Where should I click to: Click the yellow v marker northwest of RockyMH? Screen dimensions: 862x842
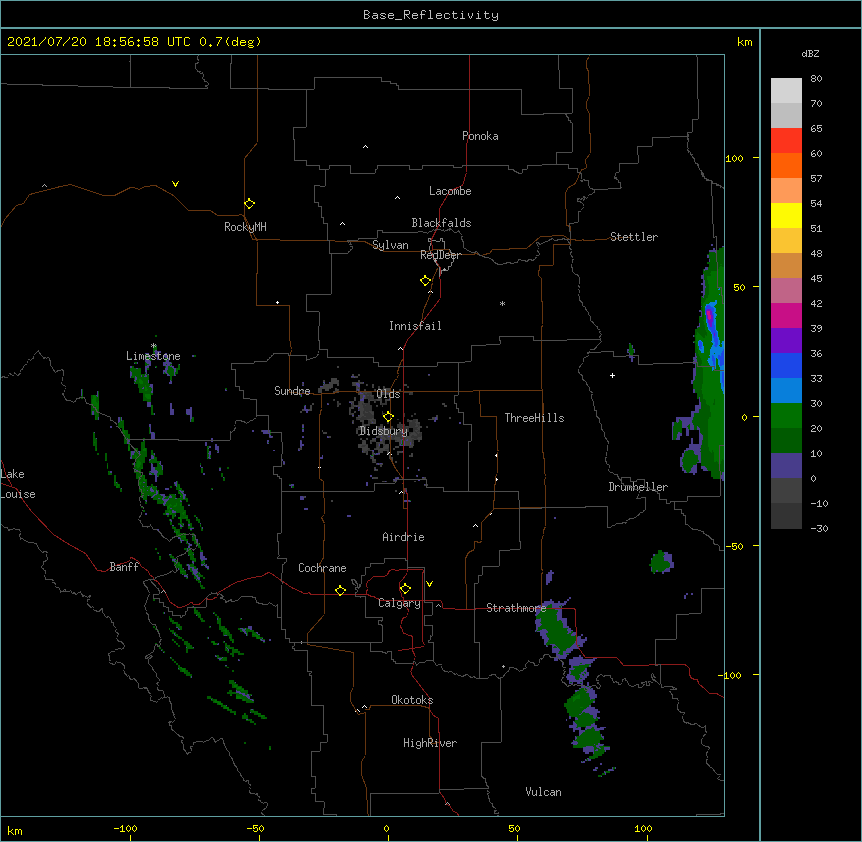pos(175,184)
